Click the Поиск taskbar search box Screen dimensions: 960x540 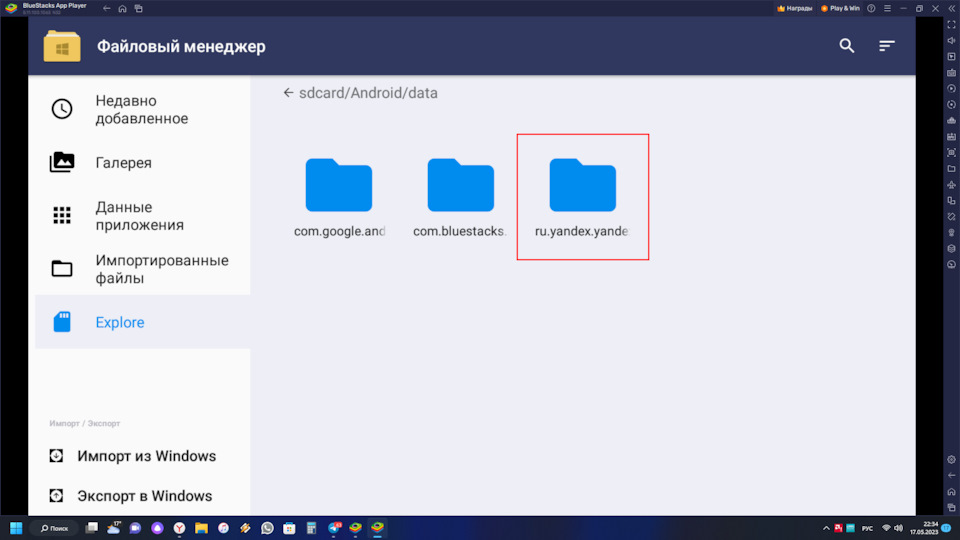click(54, 528)
